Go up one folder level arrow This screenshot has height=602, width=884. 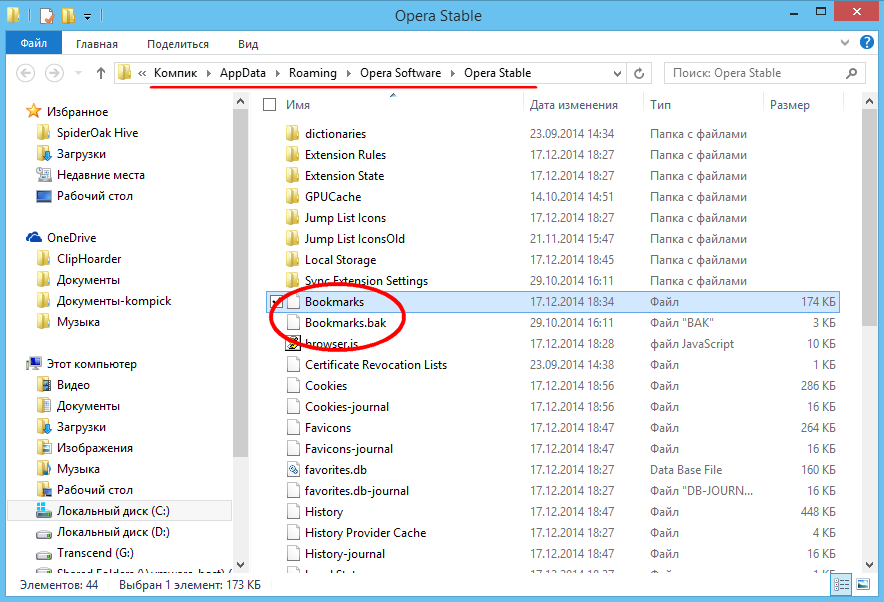point(101,73)
